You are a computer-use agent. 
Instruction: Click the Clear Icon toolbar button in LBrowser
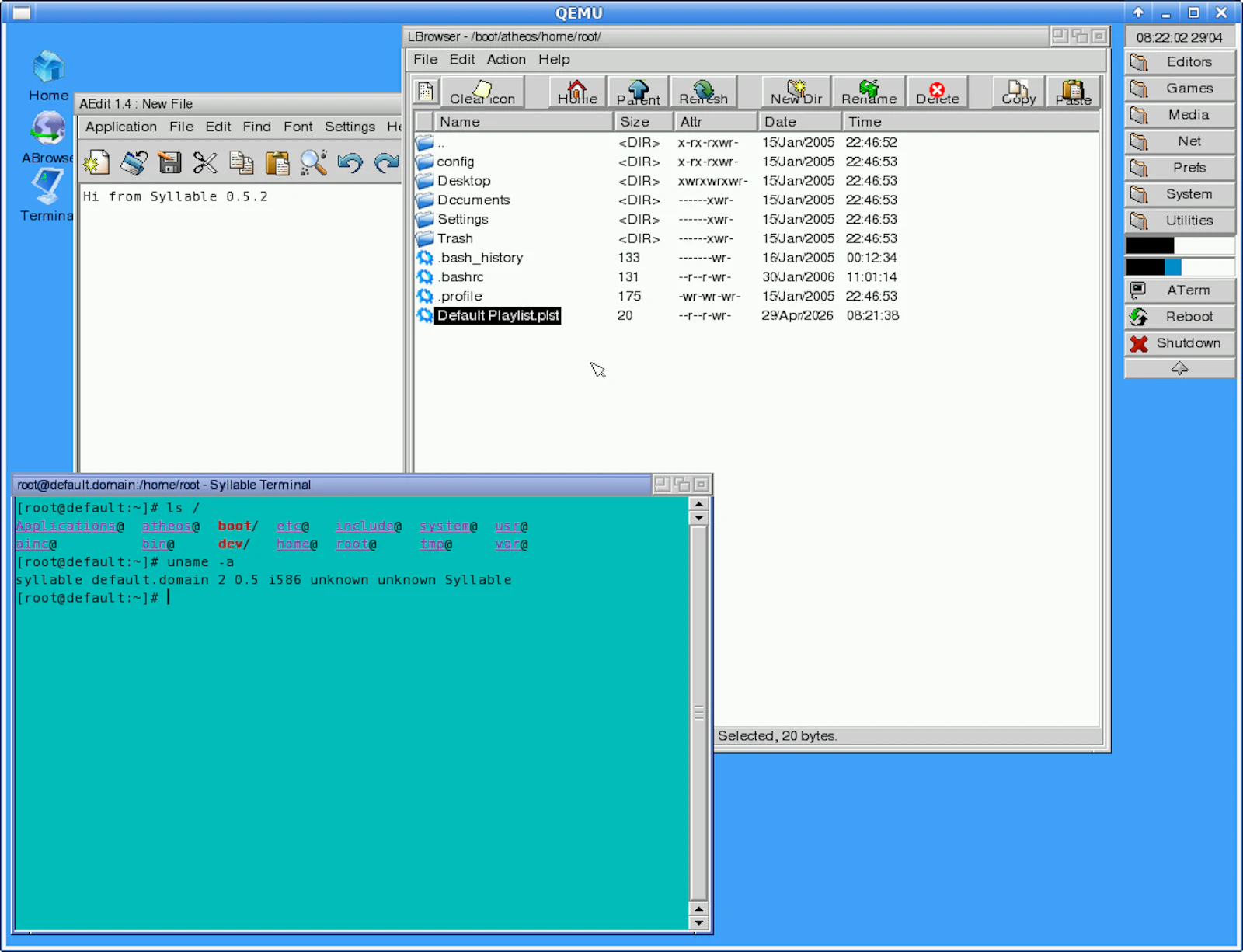click(x=482, y=92)
